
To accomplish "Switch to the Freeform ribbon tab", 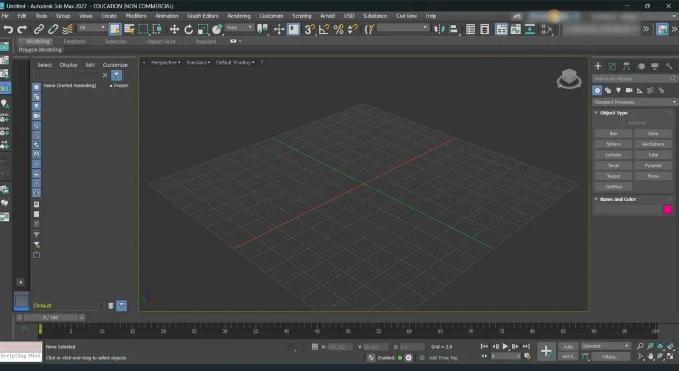I will click(x=74, y=42).
